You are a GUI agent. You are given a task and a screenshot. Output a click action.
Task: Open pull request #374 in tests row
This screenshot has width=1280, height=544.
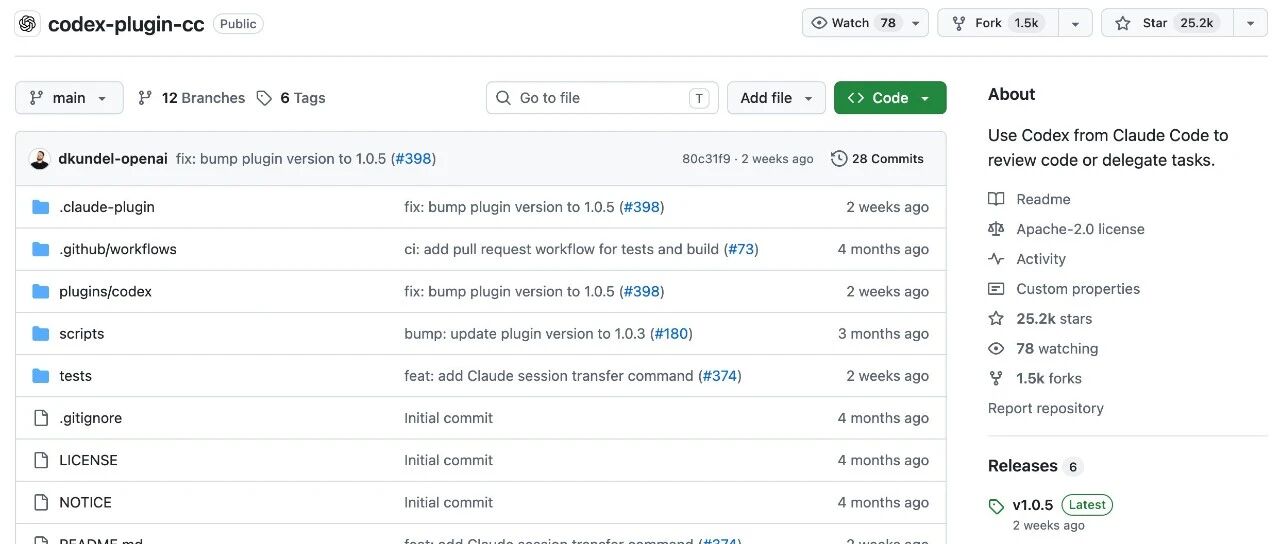coord(720,376)
